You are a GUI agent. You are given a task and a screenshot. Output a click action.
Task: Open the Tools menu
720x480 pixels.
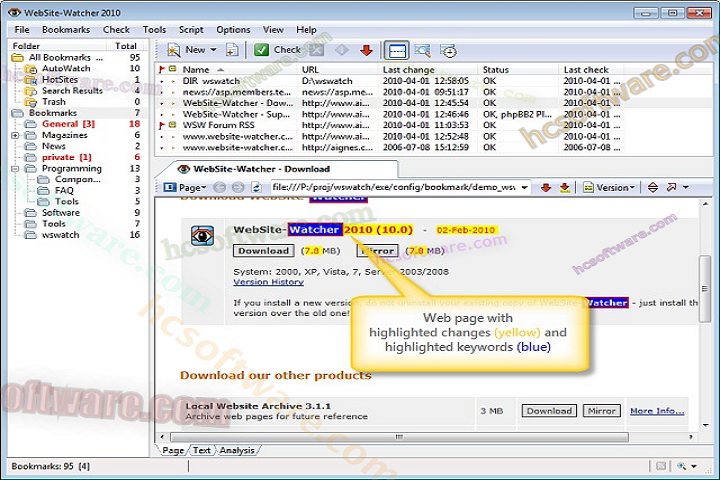[154, 30]
